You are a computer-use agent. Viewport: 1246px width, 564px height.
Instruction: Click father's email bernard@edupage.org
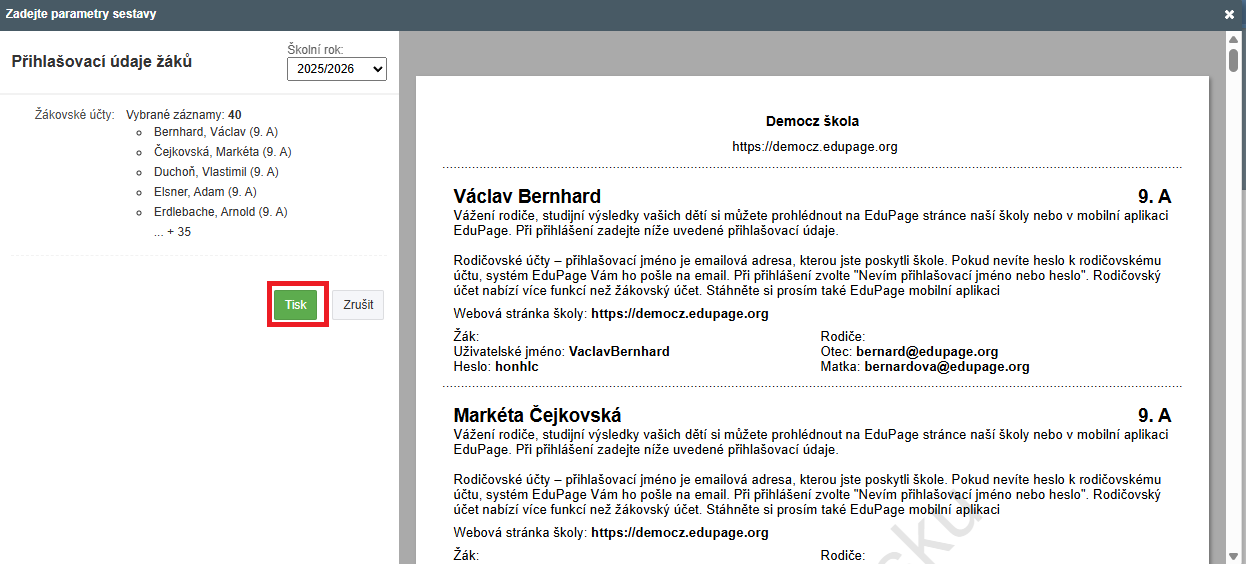927,352
